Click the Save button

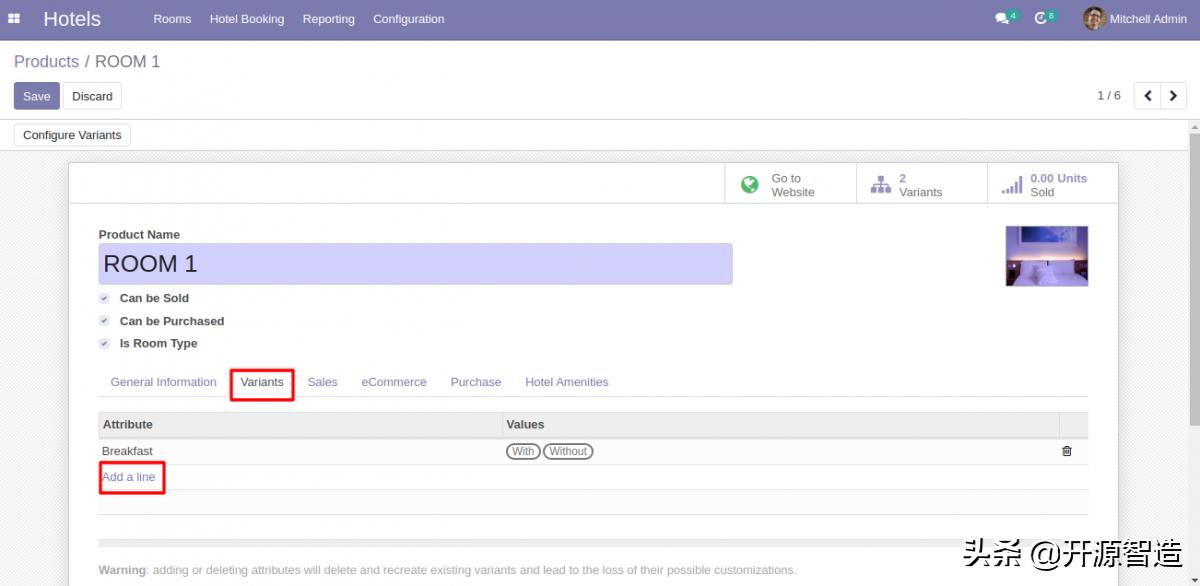click(x=37, y=96)
